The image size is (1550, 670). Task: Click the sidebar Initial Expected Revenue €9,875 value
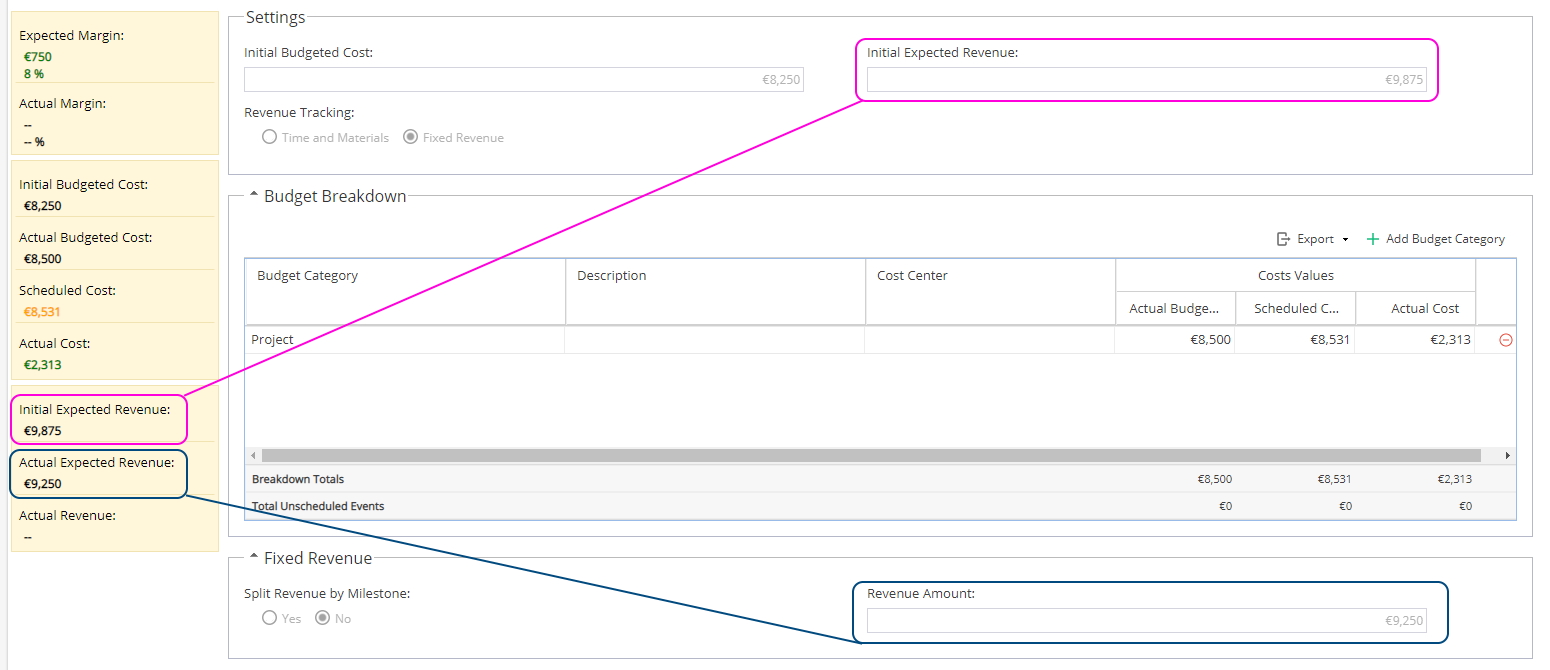tap(43, 431)
